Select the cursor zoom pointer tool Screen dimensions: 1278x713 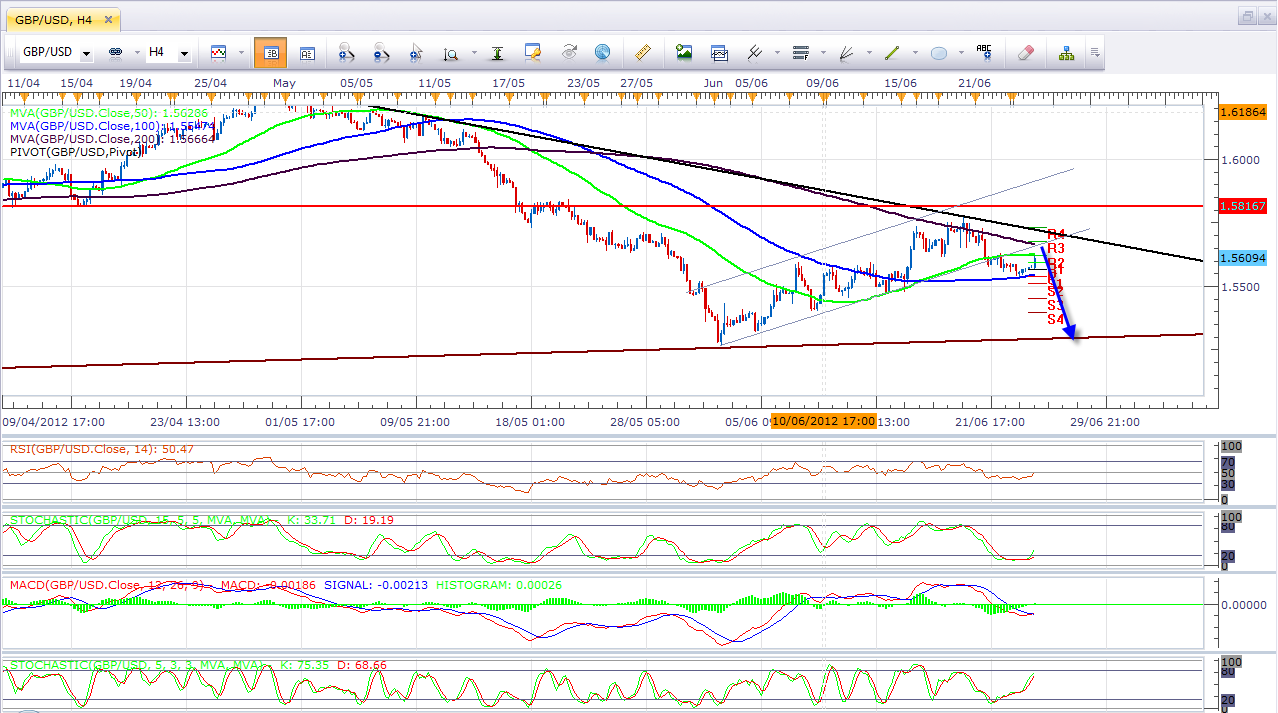tap(416, 53)
